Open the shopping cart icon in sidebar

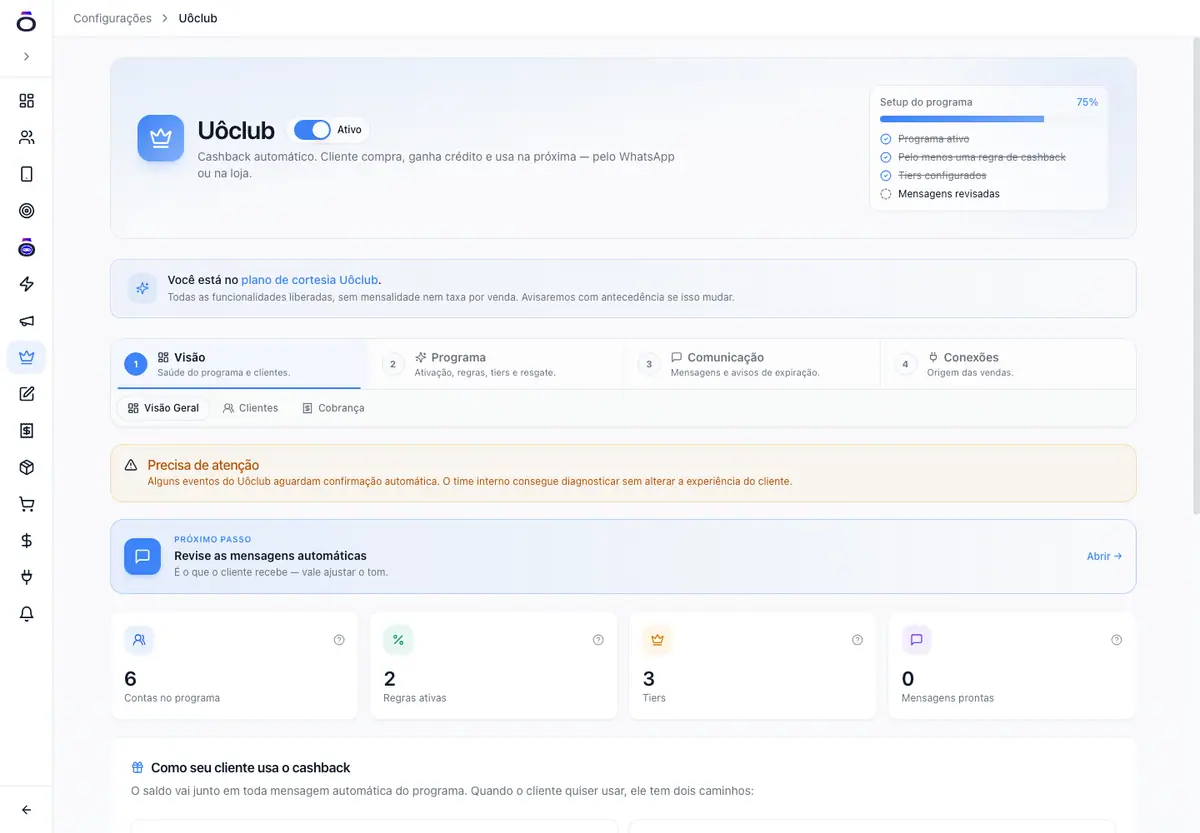(x=27, y=504)
